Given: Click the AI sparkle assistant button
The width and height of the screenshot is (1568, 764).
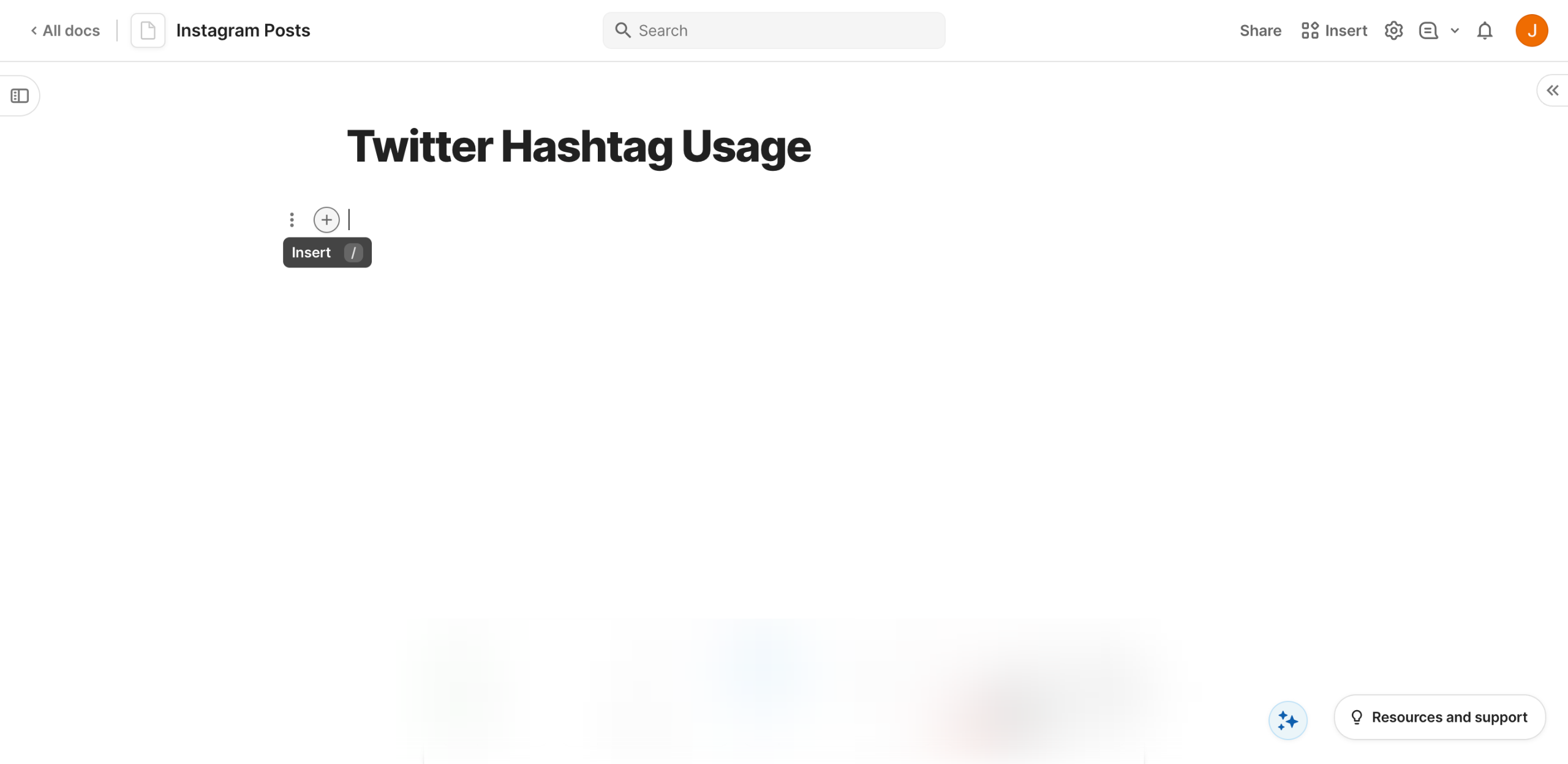Looking at the screenshot, I should pos(1287,721).
